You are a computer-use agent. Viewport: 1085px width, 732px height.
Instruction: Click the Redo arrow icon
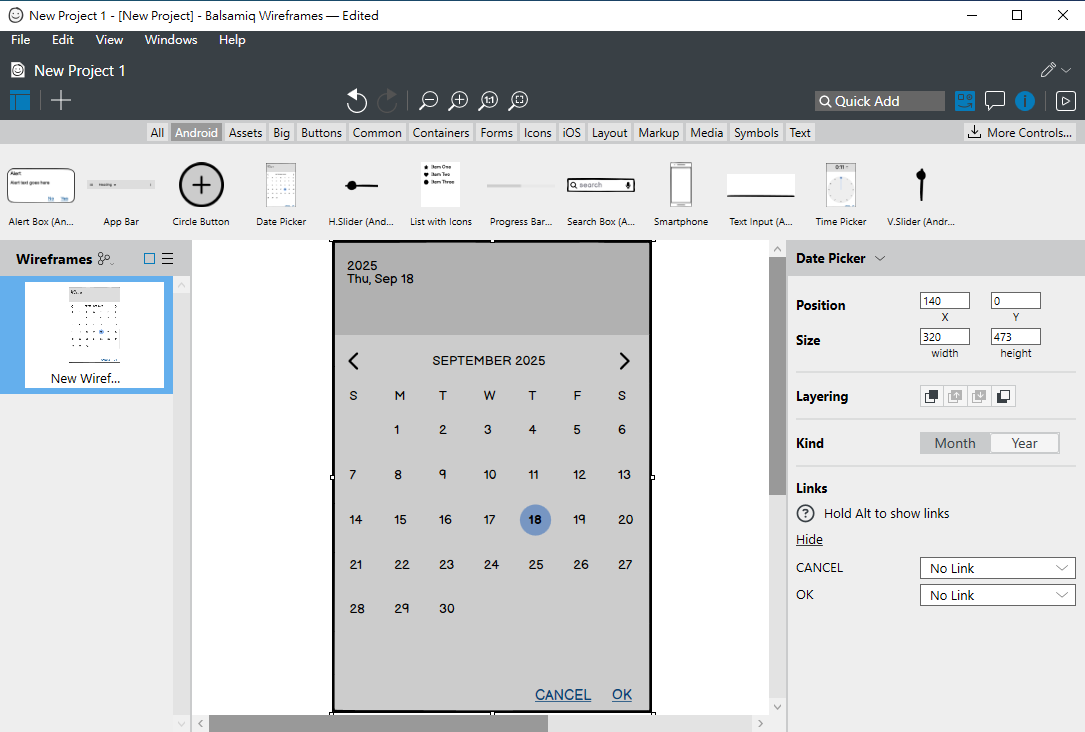pyautogui.click(x=387, y=101)
